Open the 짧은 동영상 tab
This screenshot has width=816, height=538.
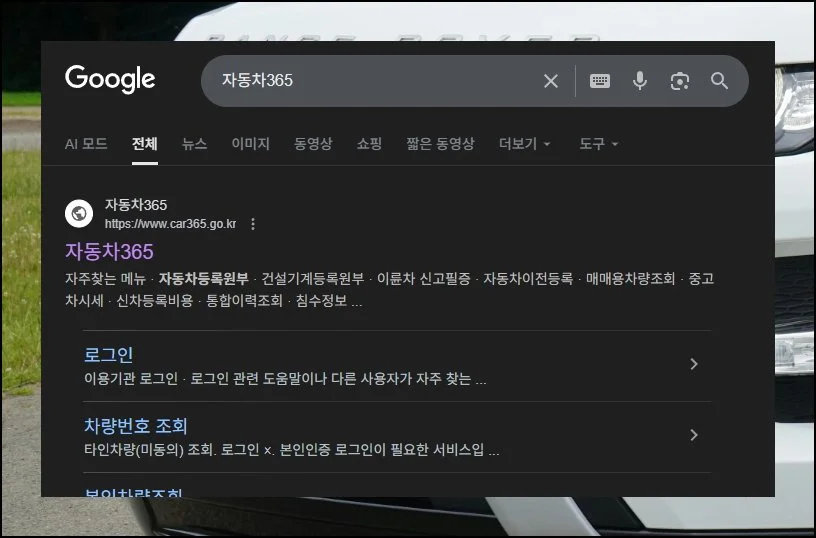tap(440, 144)
